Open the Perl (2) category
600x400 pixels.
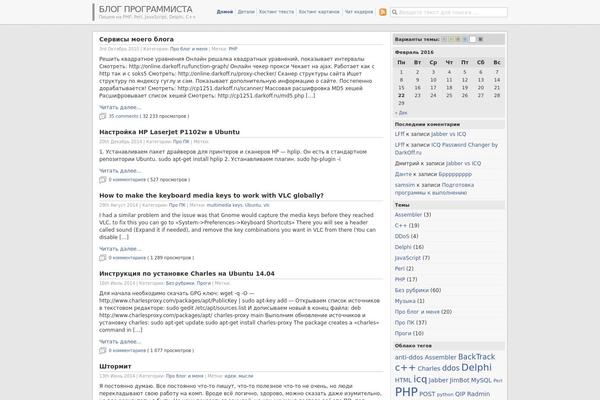pos(399,269)
